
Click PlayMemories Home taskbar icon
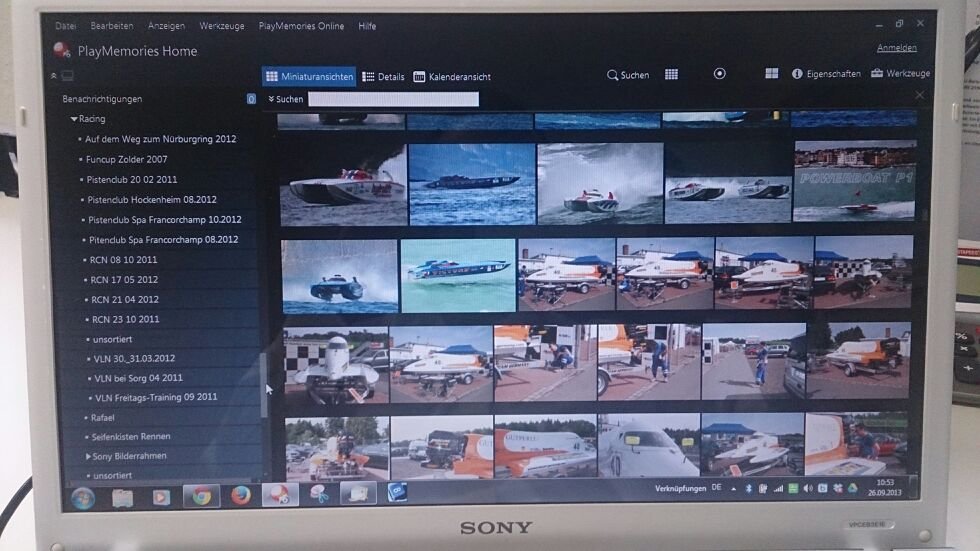[280, 495]
